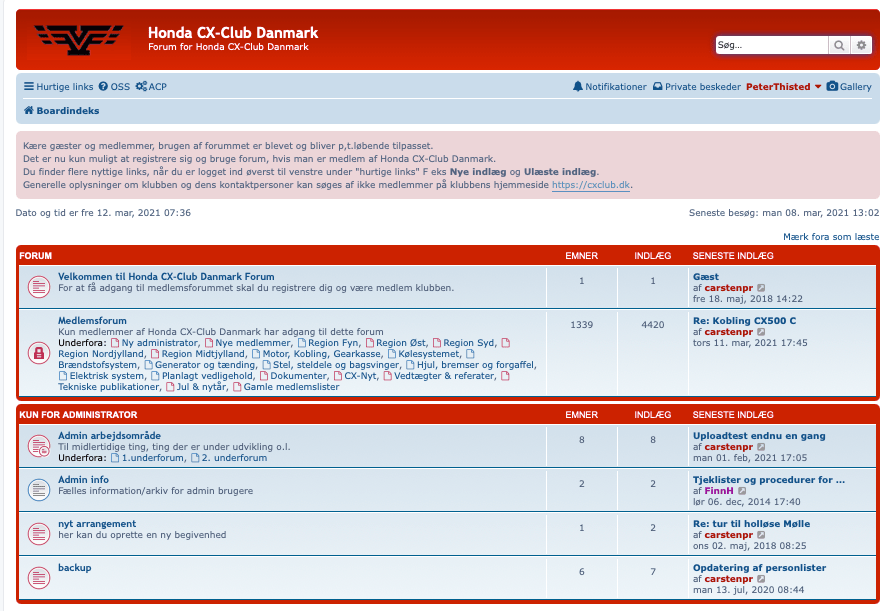Screen dimensions: 888x611
Task: Click locked forum icon beside Medlemsforum
Action: point(39,353)
